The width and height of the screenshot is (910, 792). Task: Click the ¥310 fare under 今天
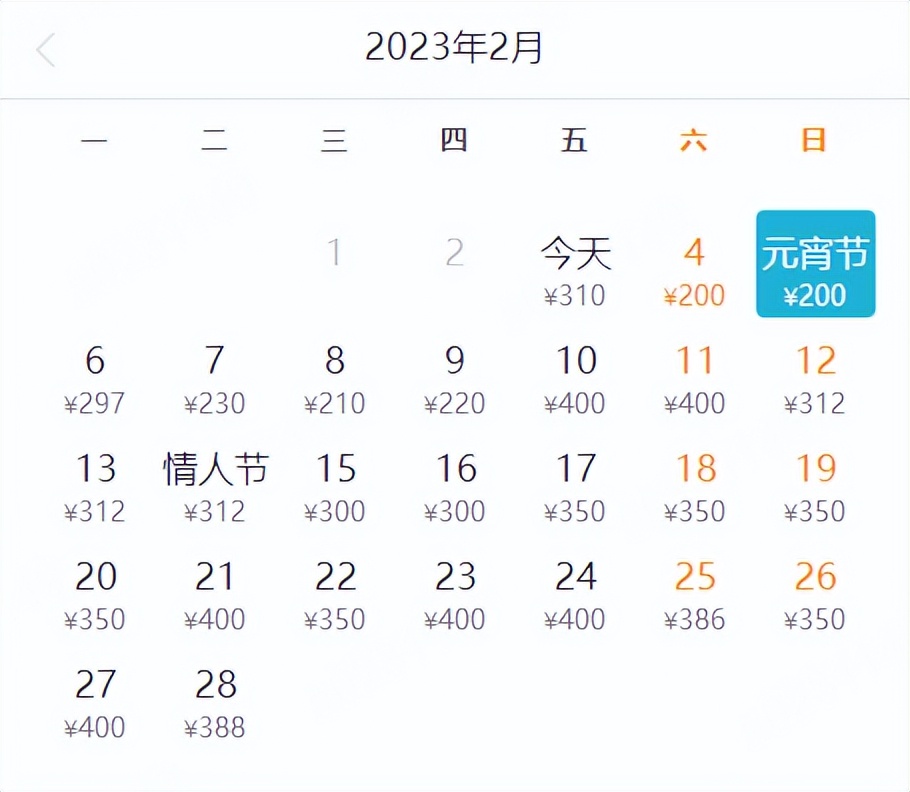[576, 296]
